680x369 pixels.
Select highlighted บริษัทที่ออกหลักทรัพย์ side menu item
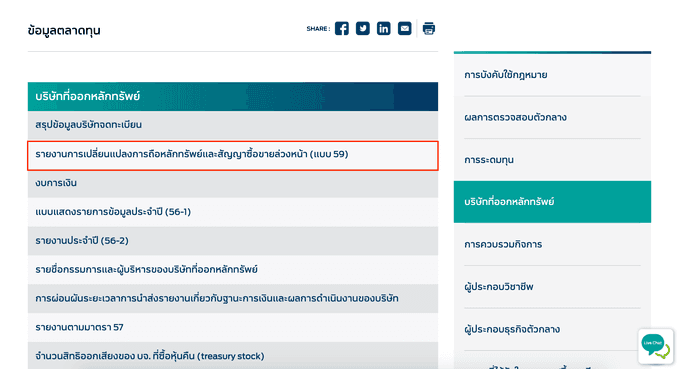click(x=552, y=202)
